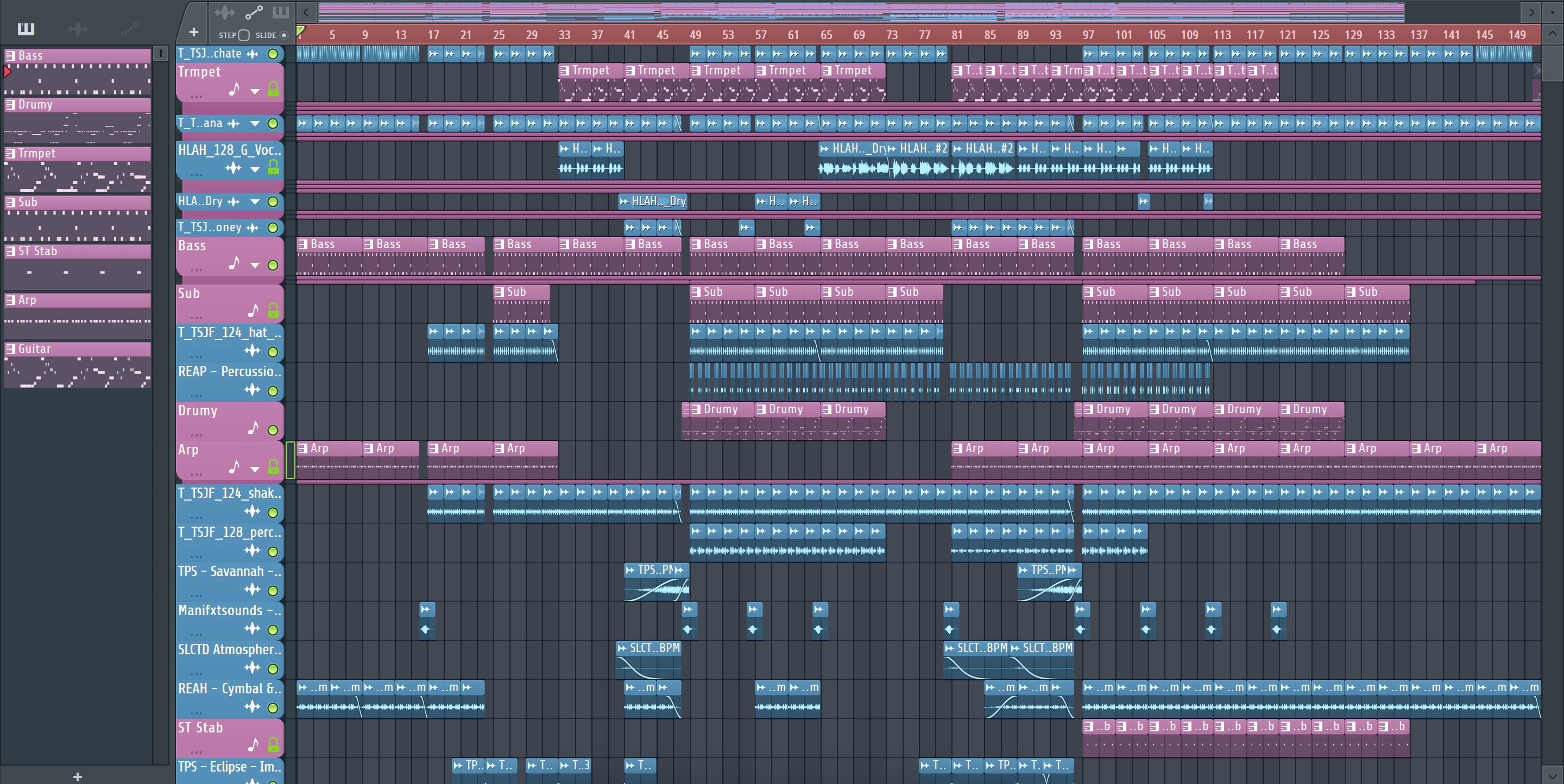
Task: Click bar 49 on the timeline ruler
Action: pos(695,35)
